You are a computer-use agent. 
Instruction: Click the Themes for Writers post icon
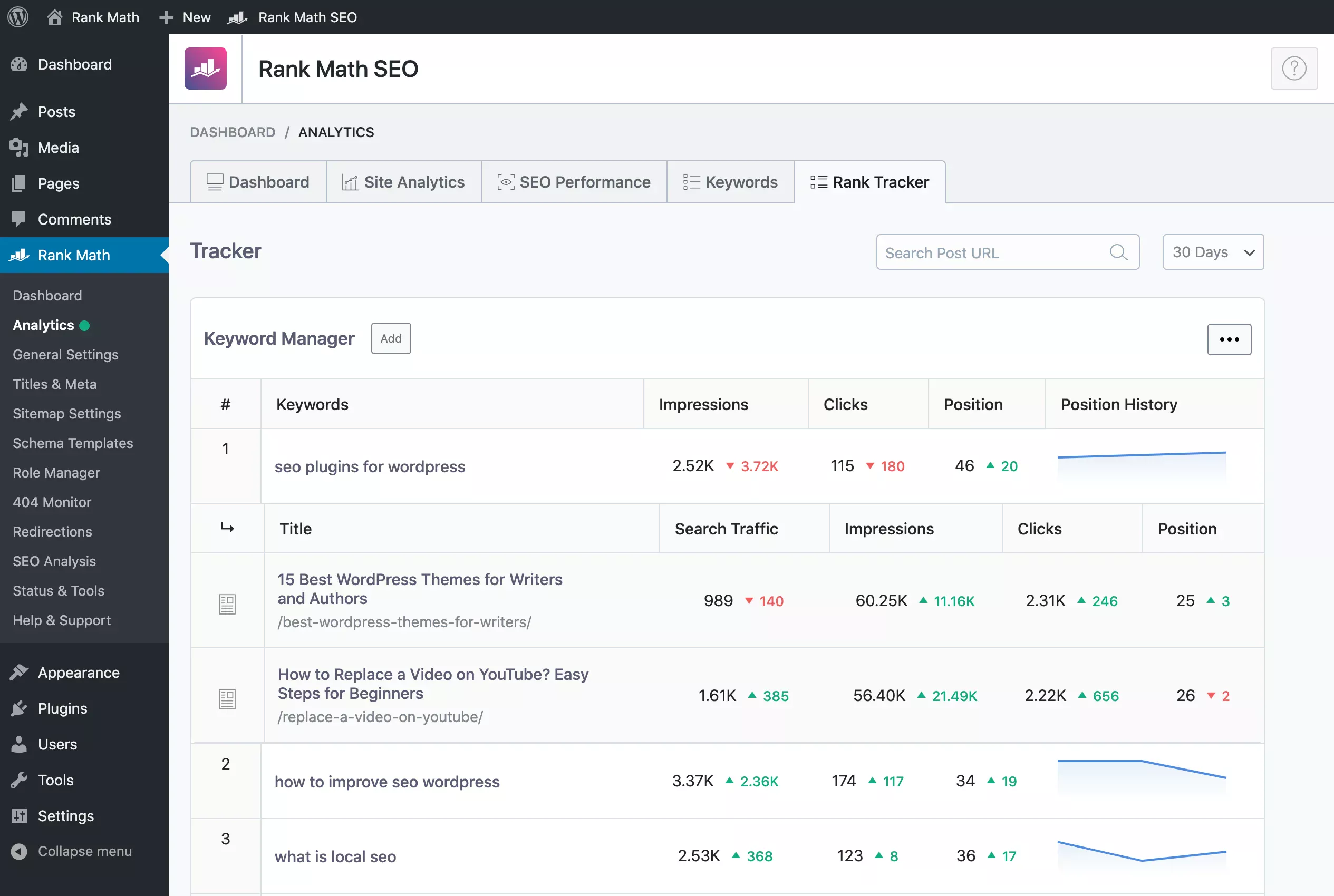tap(227, 604)
